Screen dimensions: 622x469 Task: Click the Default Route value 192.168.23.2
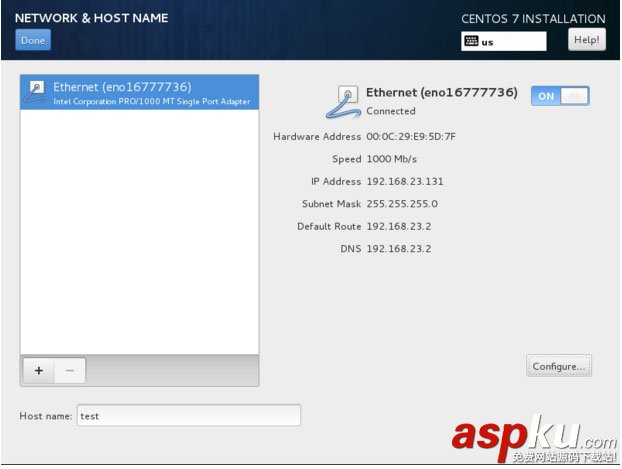399,226
